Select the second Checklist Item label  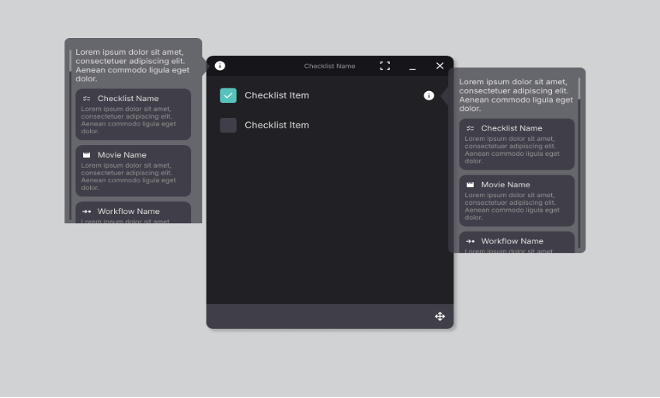click(277, 125)
